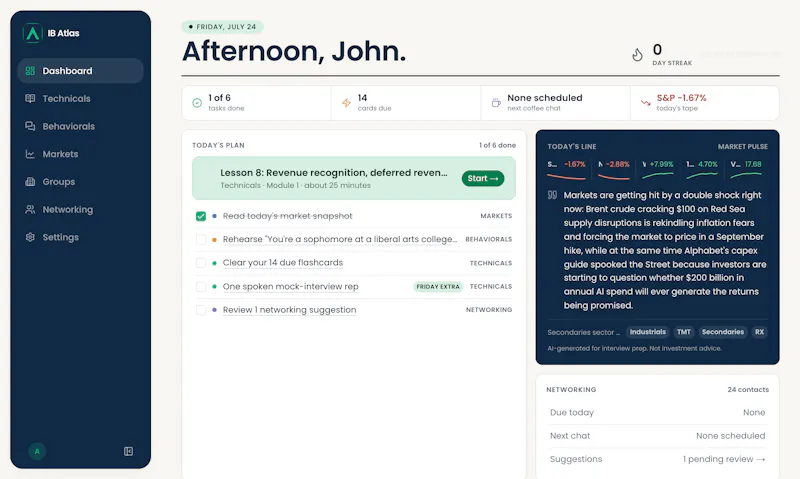Open the Rehearse sophomore liberal arts task
Image resolution: width=800 pixels, height=479 pixels.
point(340,239)
